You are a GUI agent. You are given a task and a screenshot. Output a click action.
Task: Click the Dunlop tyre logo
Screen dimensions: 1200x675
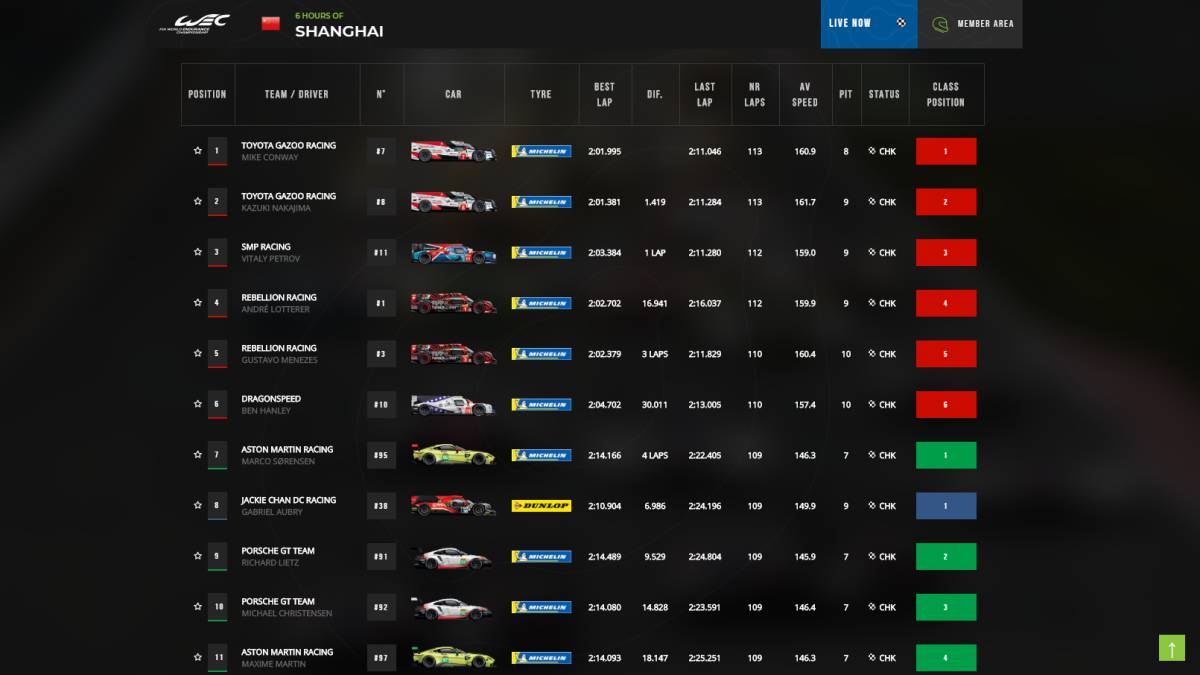point(541,506)
